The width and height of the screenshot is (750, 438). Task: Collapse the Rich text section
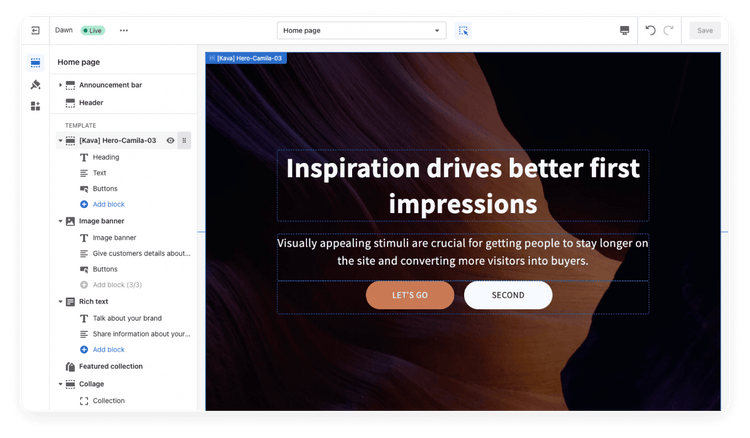(x=60, y=302)
